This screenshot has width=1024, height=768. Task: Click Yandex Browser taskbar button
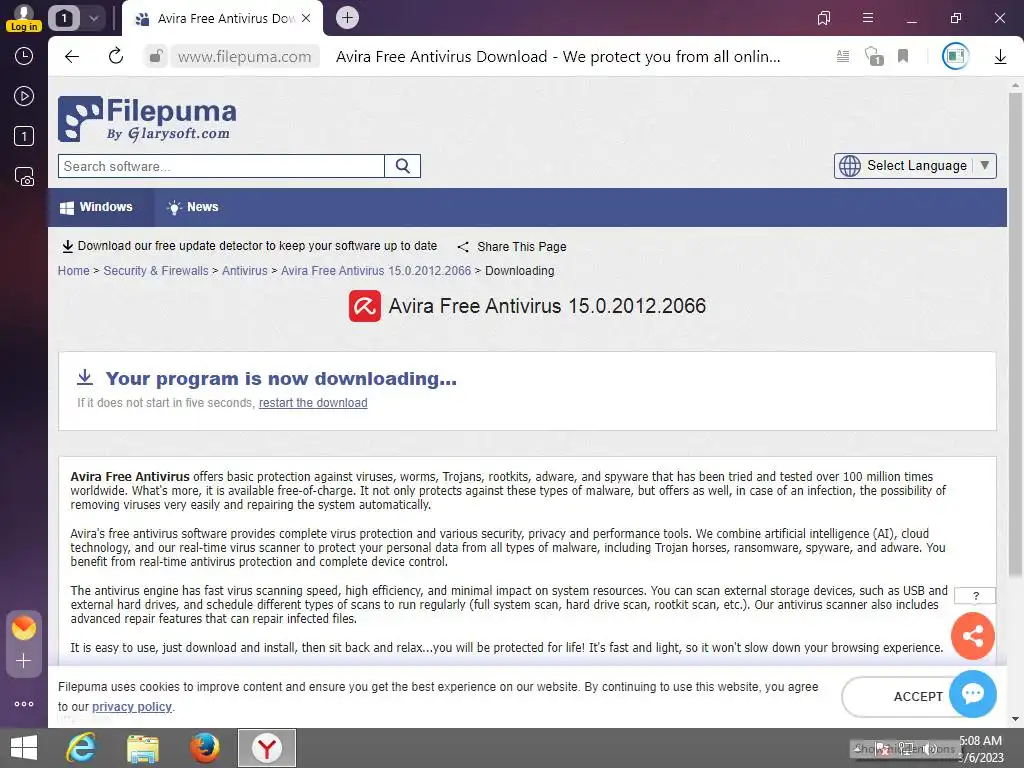point(266,748)
